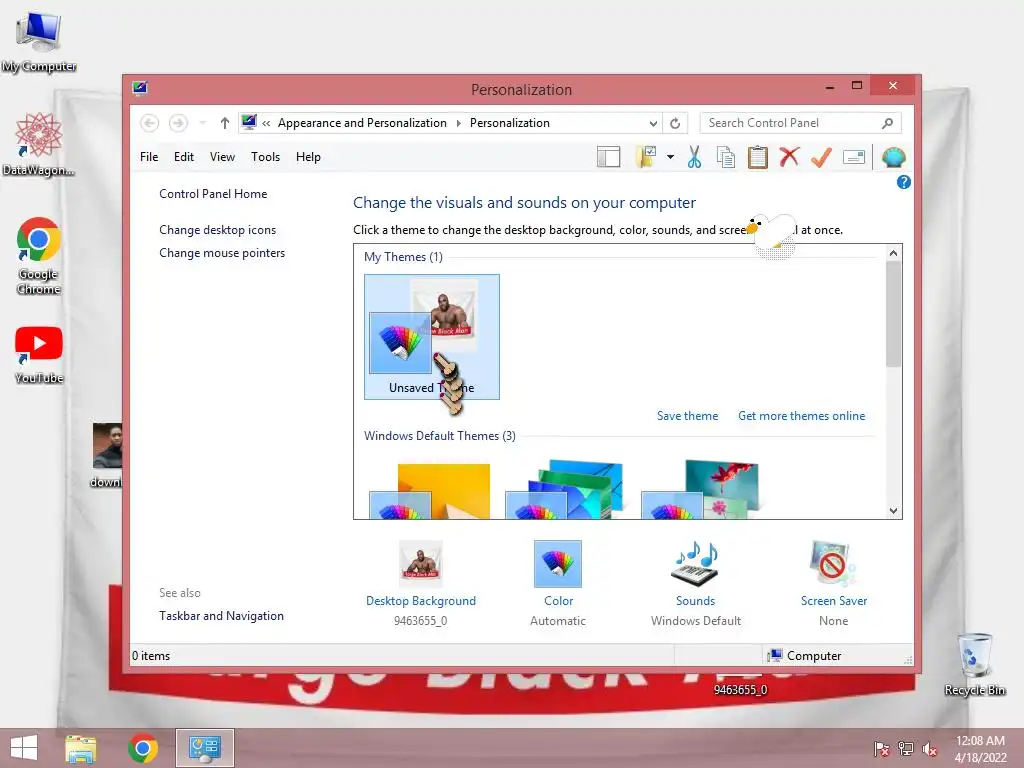Open Change desktop icons link

(x=217, y=230)
